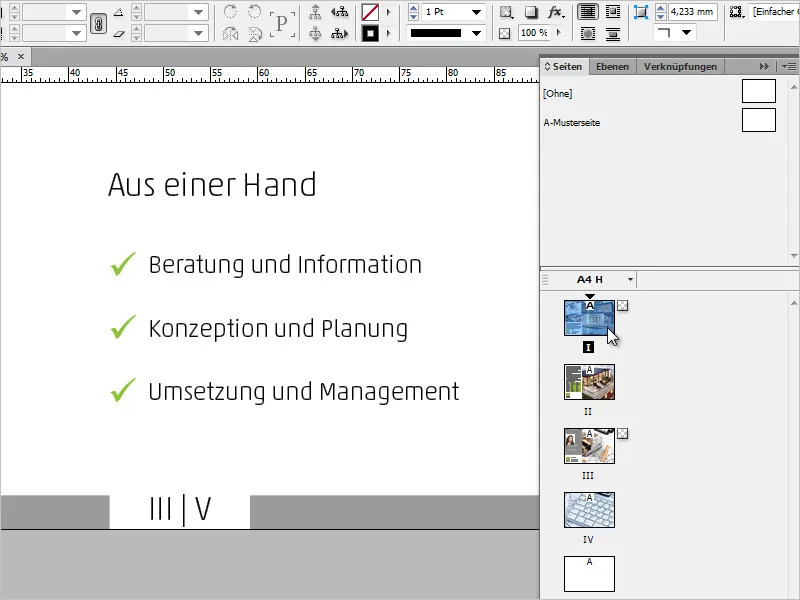Open the A4 H page size dropdown

[631, 280]
